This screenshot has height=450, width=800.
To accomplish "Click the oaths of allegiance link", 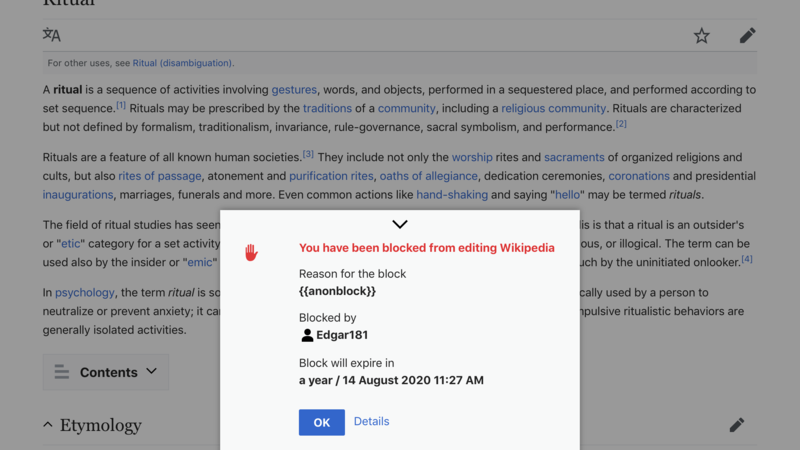I will (429, 175).
